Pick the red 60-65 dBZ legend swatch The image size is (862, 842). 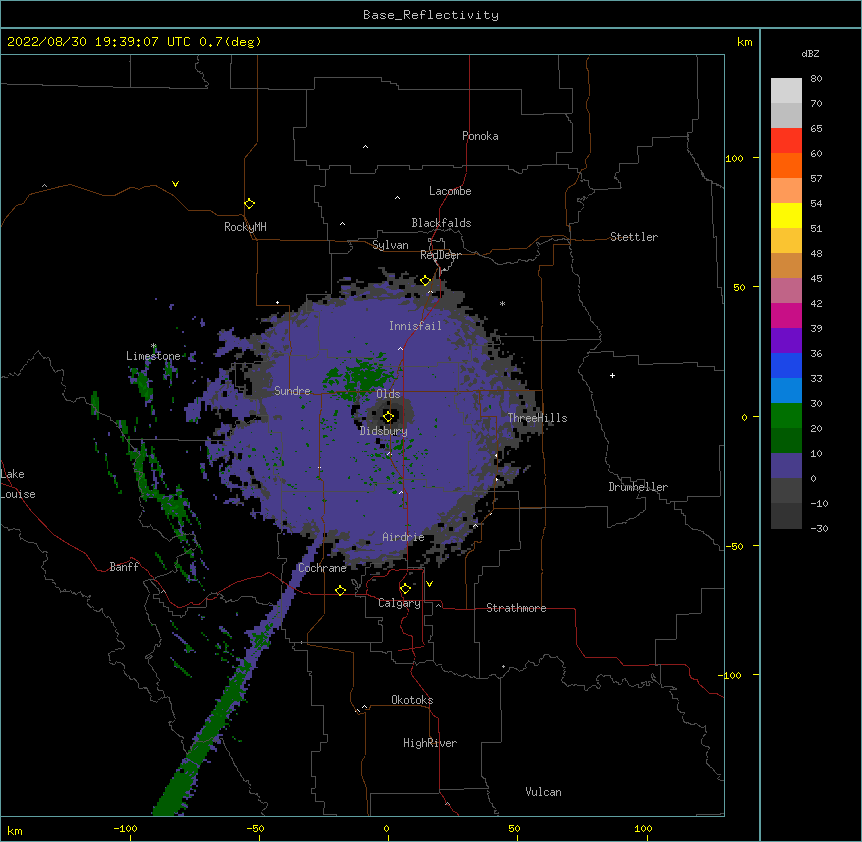coord(786,141)
